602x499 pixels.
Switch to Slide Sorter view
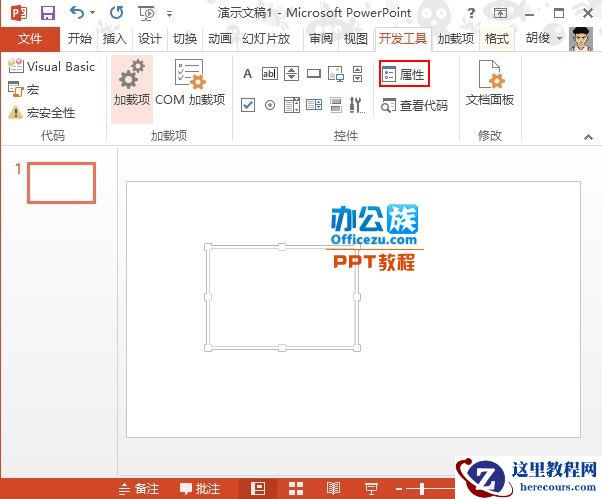pyautogui.click(x=296, y=489)
